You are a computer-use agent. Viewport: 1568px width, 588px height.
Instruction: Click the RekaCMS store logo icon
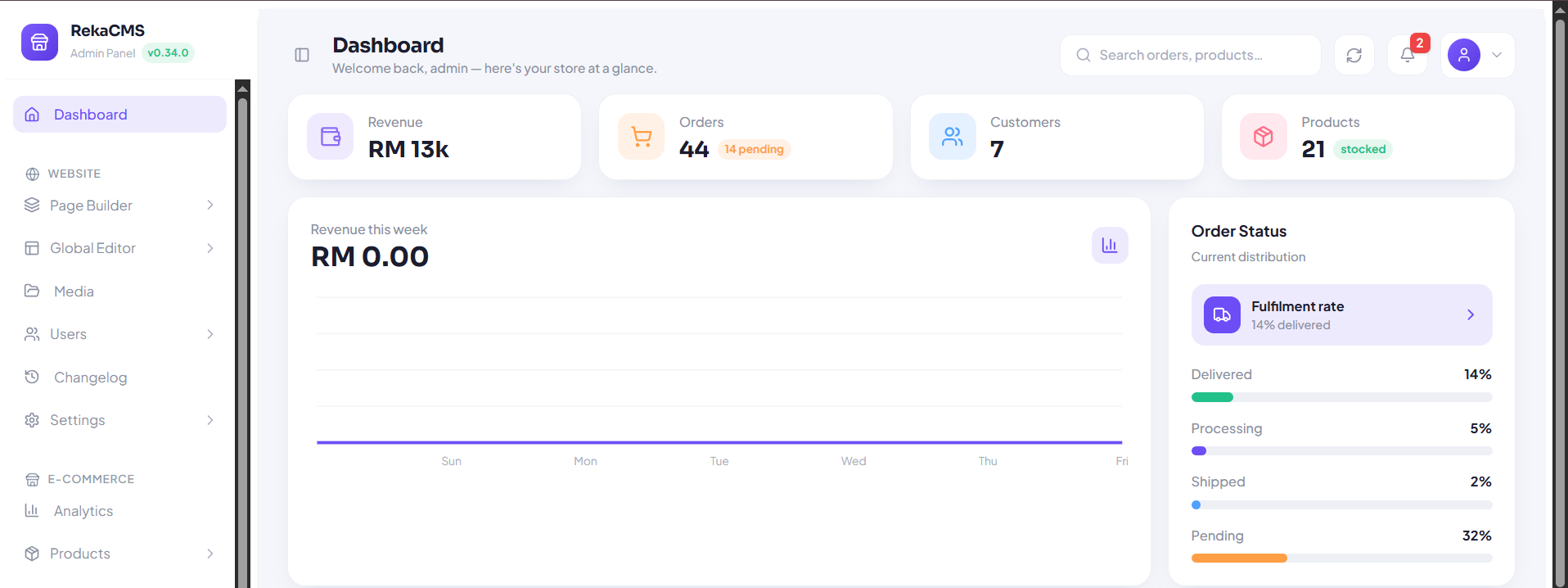pos(39,42)
